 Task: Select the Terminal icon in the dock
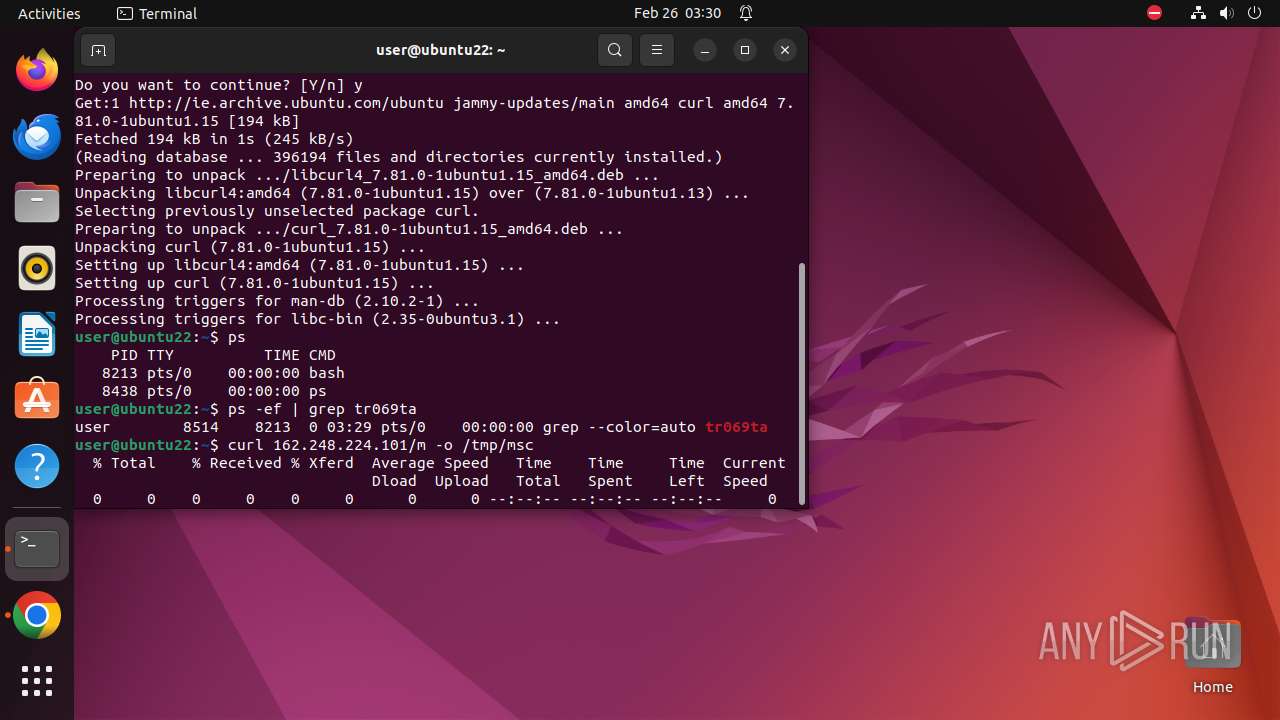(37, 549)
